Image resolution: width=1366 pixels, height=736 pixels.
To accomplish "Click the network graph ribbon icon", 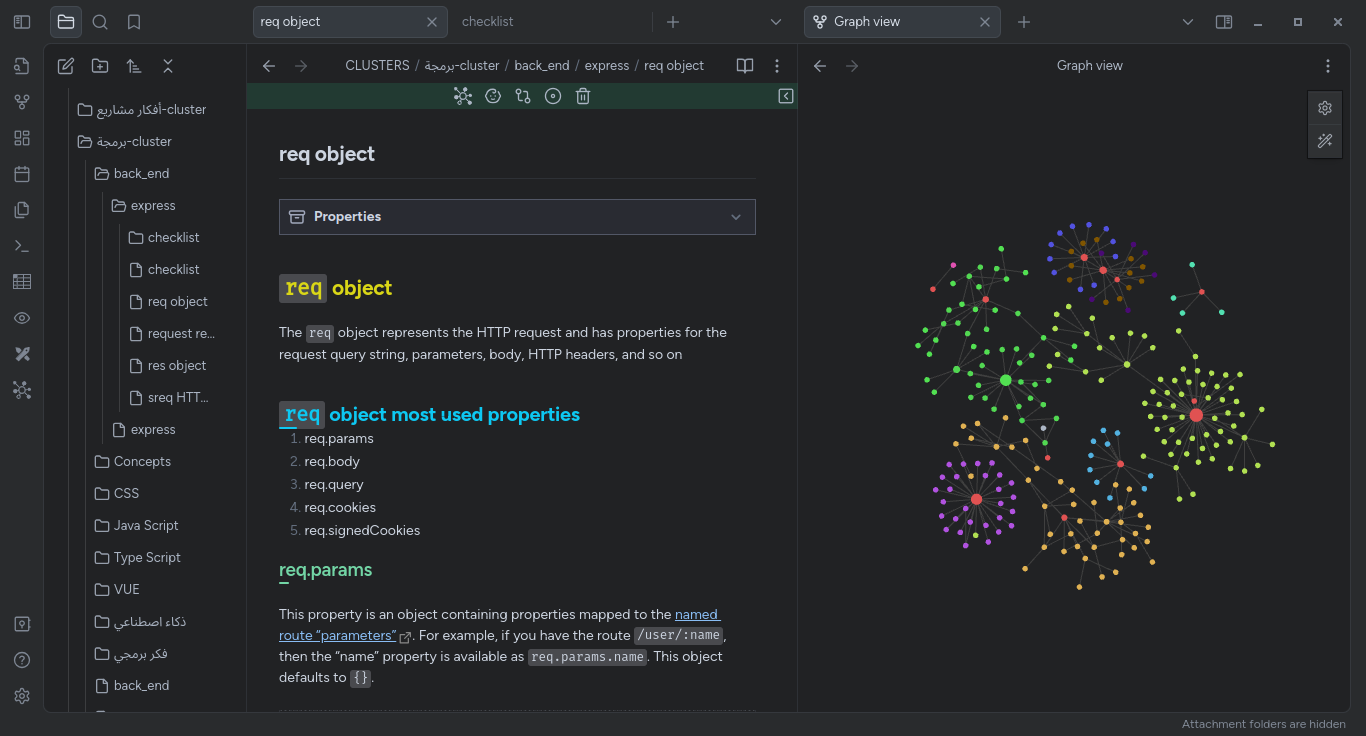I will tap(22, 390).
